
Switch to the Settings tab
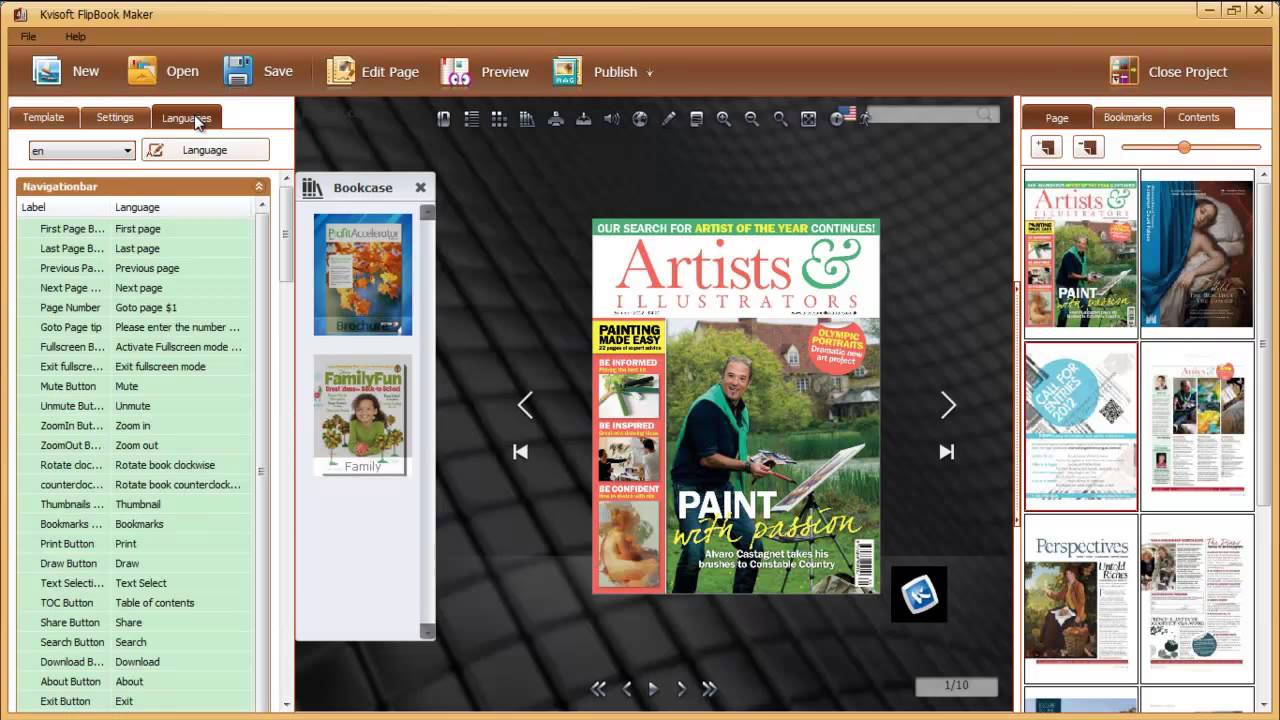(115, 117)
